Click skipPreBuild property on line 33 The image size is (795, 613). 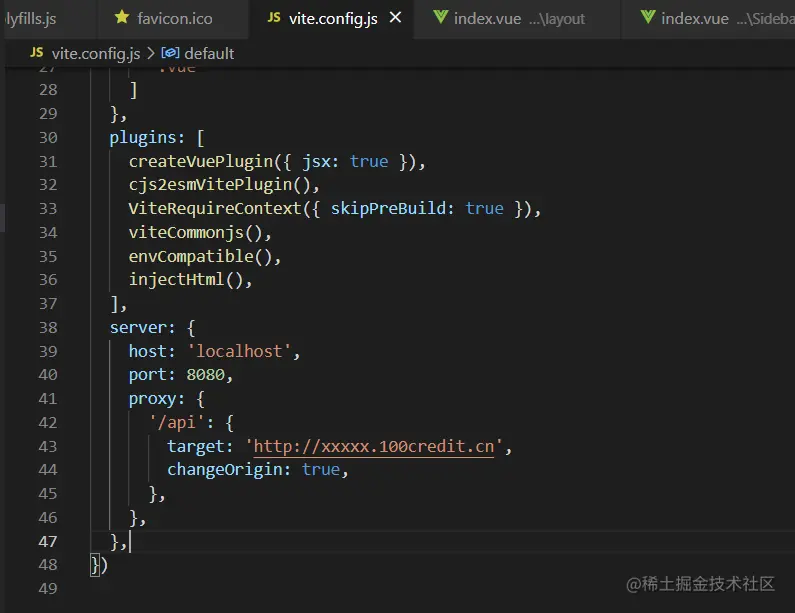click(x=388, y=208)
